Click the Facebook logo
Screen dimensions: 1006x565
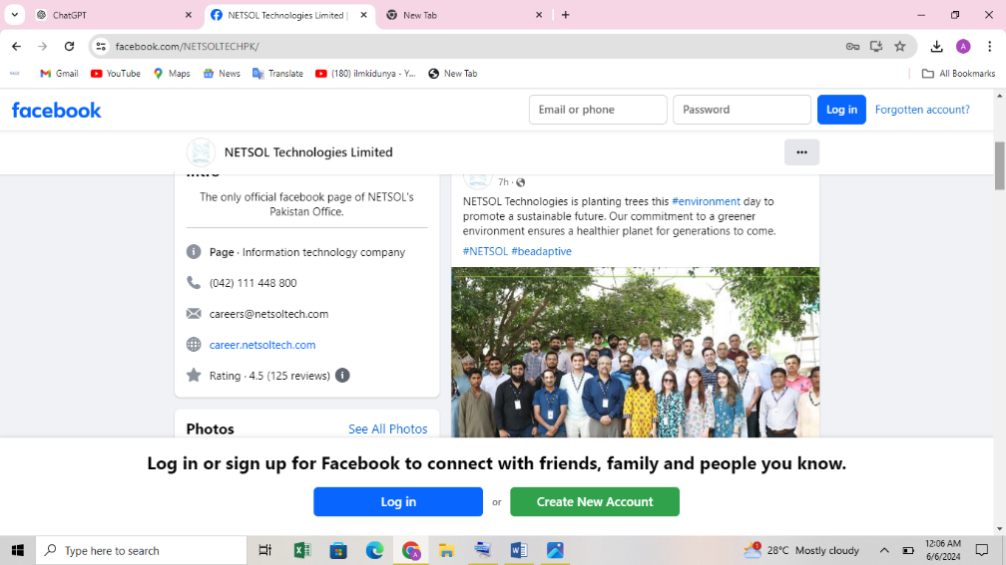tap(56, 110)
